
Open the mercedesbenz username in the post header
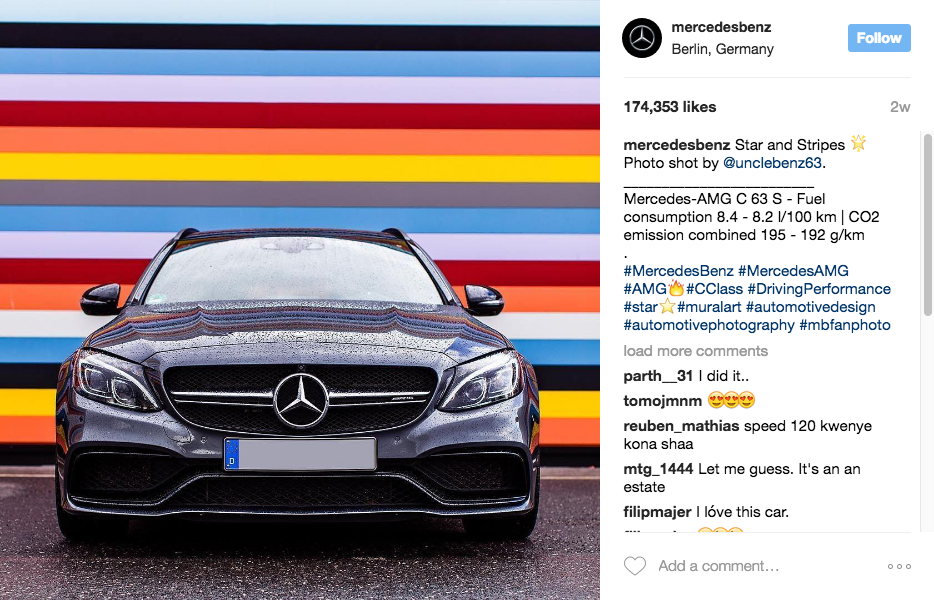click(721, 27)
